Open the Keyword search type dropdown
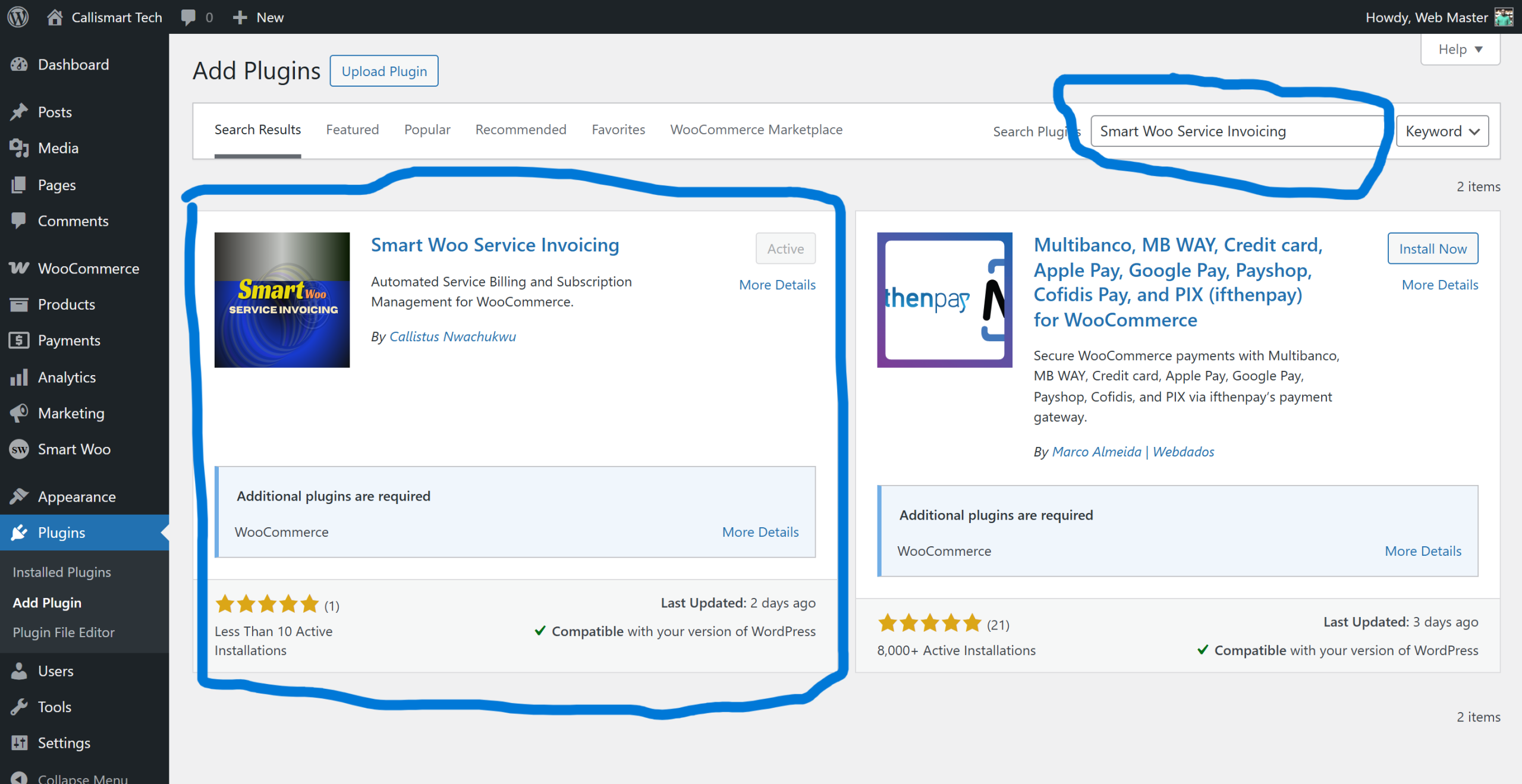Screen dimensions: 1522x784 point(1442,131)
